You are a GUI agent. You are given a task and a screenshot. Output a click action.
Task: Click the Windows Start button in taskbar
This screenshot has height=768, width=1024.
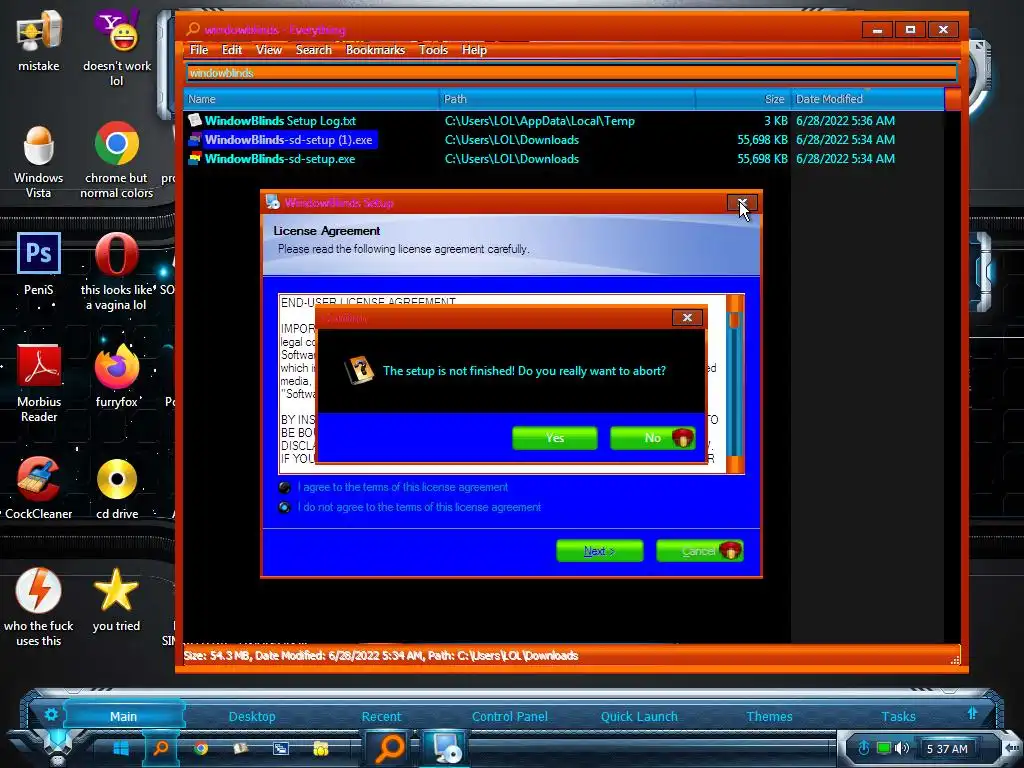pyautogui.click(x=121, y=748)
